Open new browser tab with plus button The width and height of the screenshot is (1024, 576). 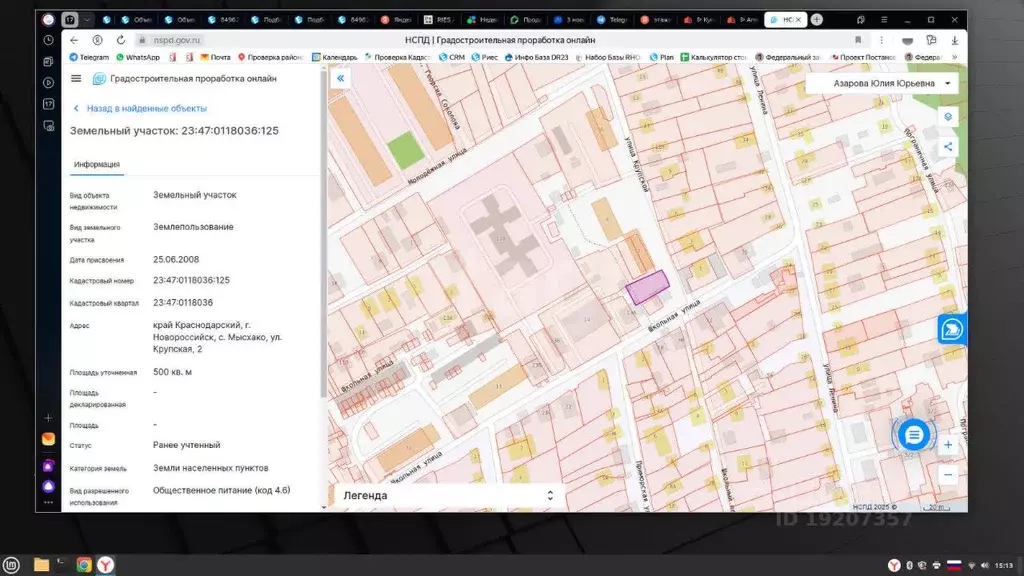point(817,19)
